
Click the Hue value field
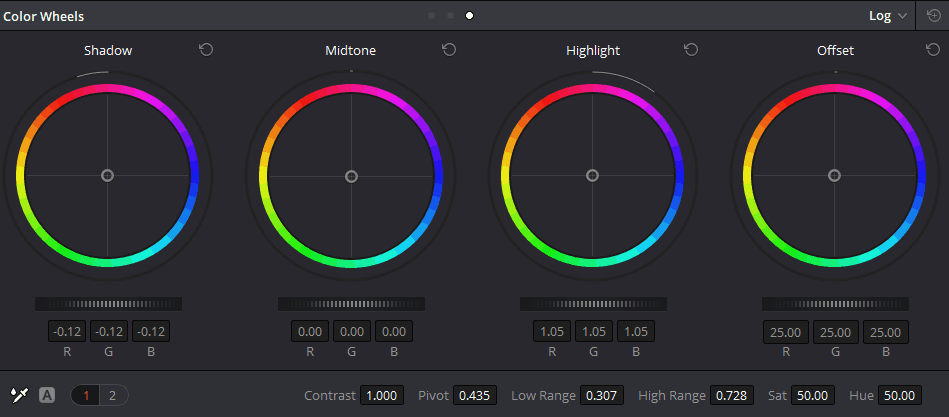click(900, 396)
